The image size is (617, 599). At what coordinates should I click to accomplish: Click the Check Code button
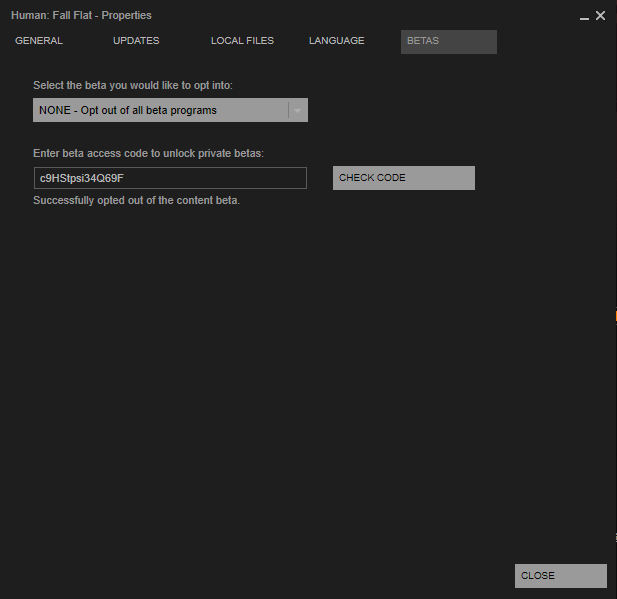[x=404, y=178]
